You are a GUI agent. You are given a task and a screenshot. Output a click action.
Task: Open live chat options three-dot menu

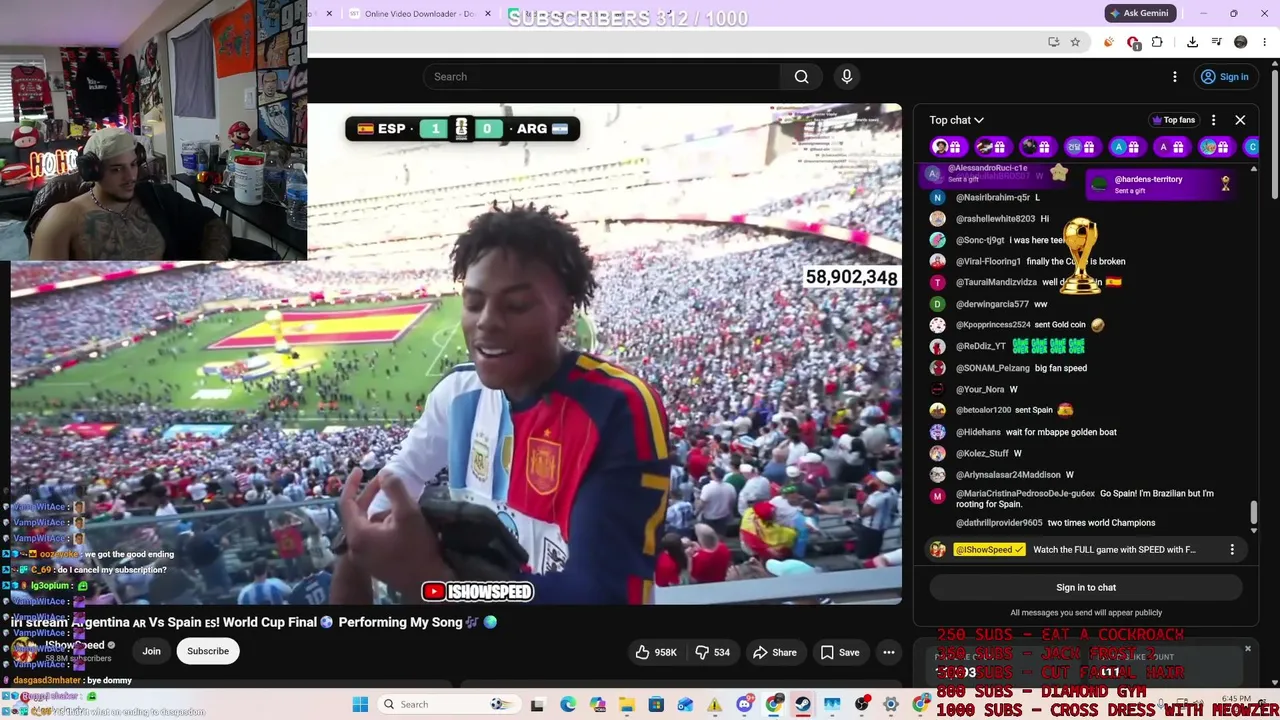click(x=1213, y=120)
